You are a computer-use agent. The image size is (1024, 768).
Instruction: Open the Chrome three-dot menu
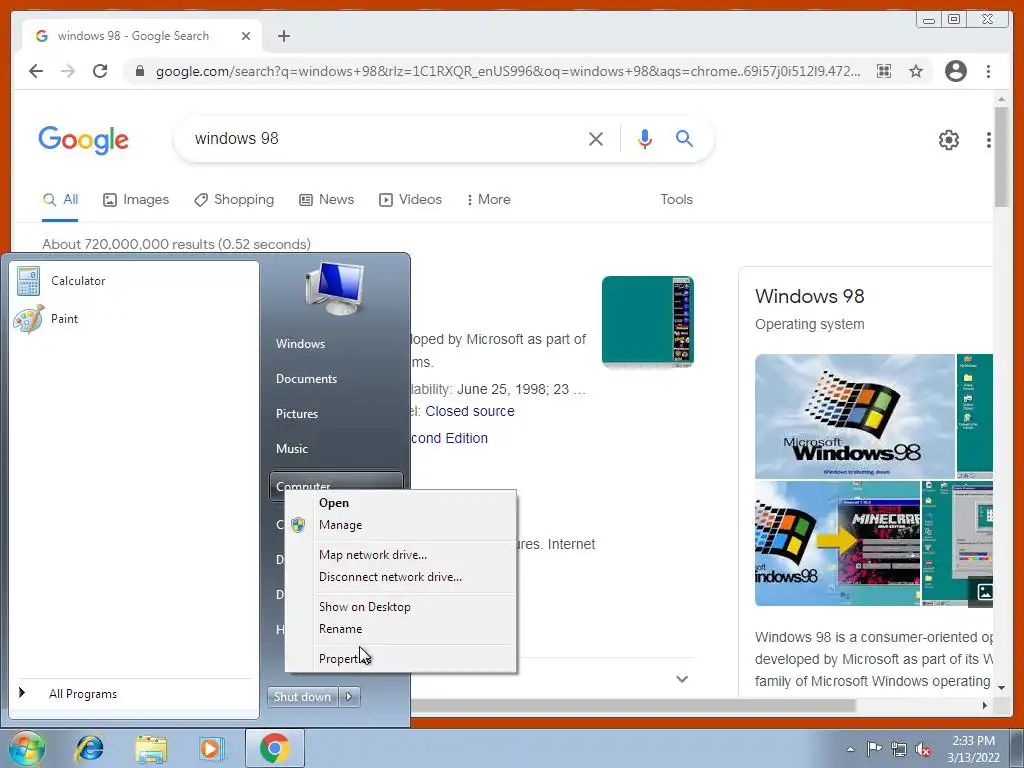tap(988, 71)
